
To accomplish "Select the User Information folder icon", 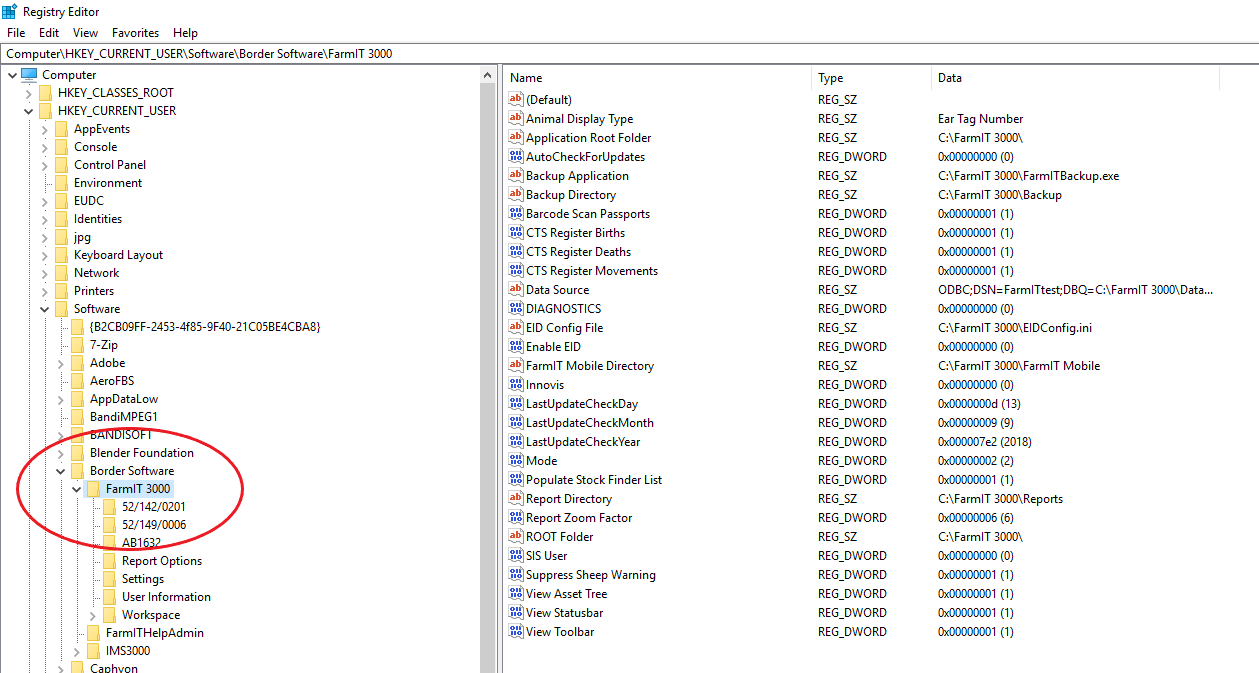I will coord(109,597).
